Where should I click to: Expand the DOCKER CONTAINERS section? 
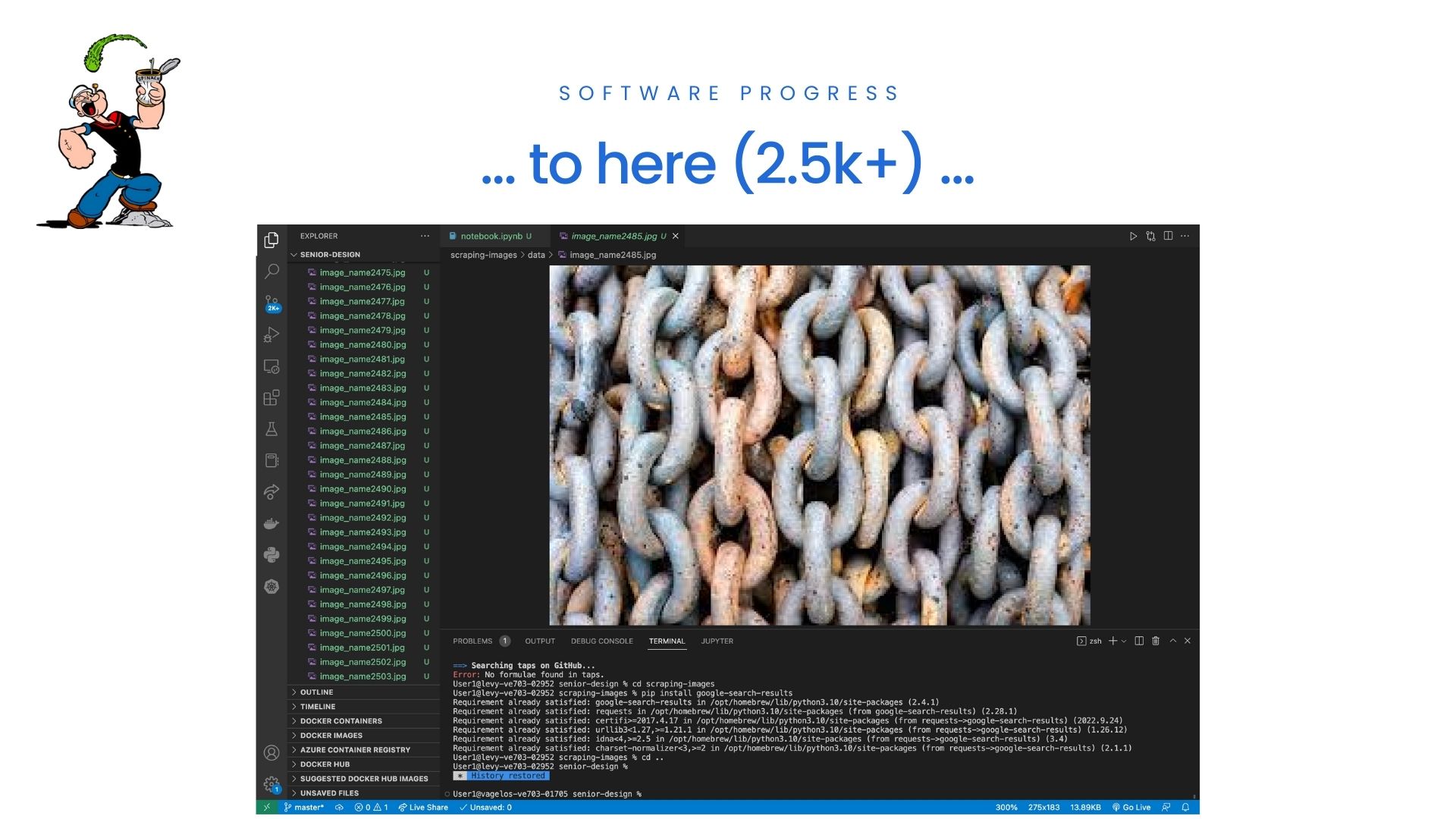(x=340, y=721)
